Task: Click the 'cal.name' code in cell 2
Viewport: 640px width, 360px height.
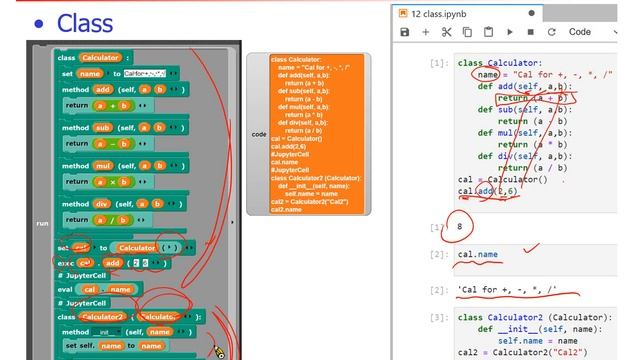Action: point(478,254)
